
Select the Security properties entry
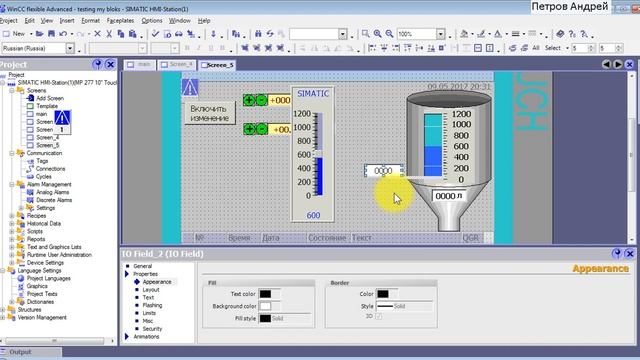tap(152, 329)
